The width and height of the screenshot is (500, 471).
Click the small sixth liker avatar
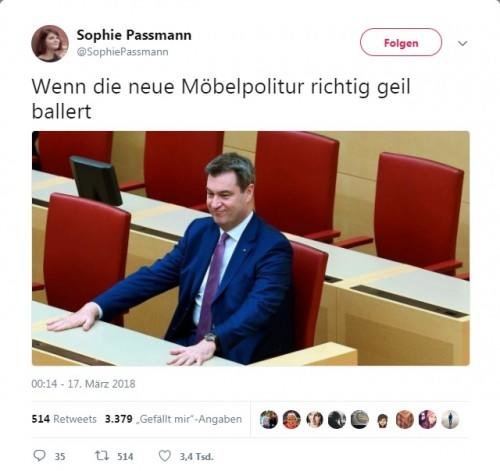[382, 421]
